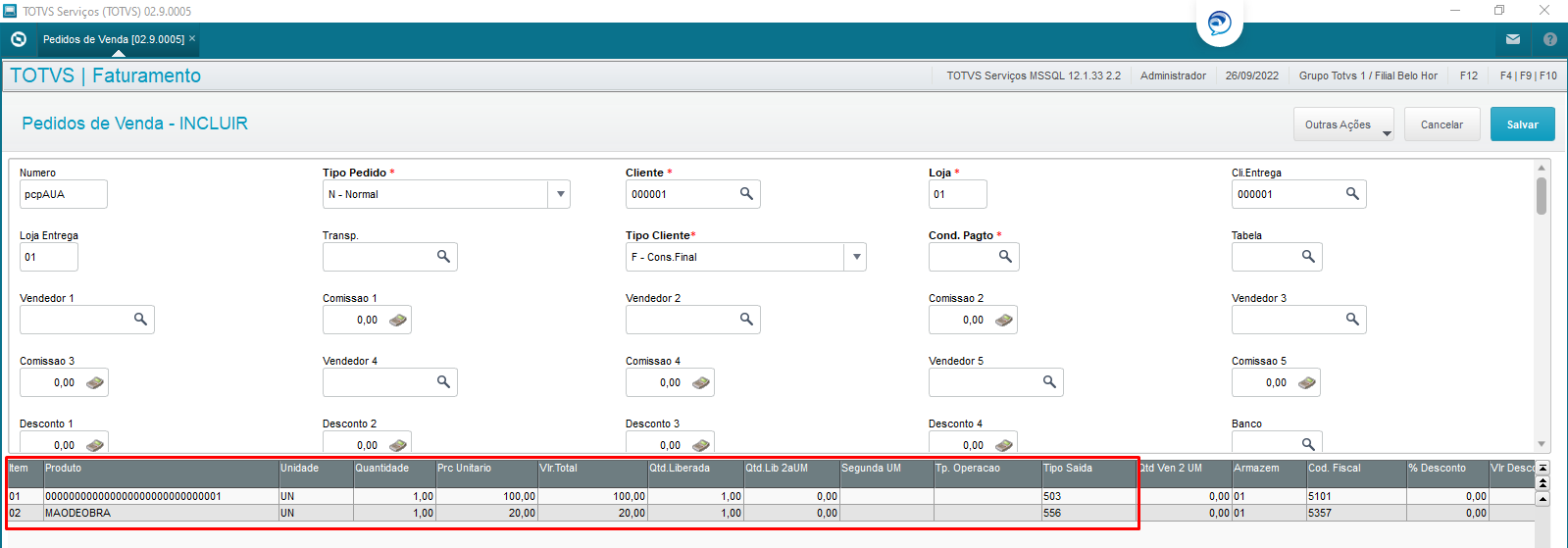The height and width of the screenshot is (548, 1568).
Task: Click the Salvar button
Action: 1523,125
